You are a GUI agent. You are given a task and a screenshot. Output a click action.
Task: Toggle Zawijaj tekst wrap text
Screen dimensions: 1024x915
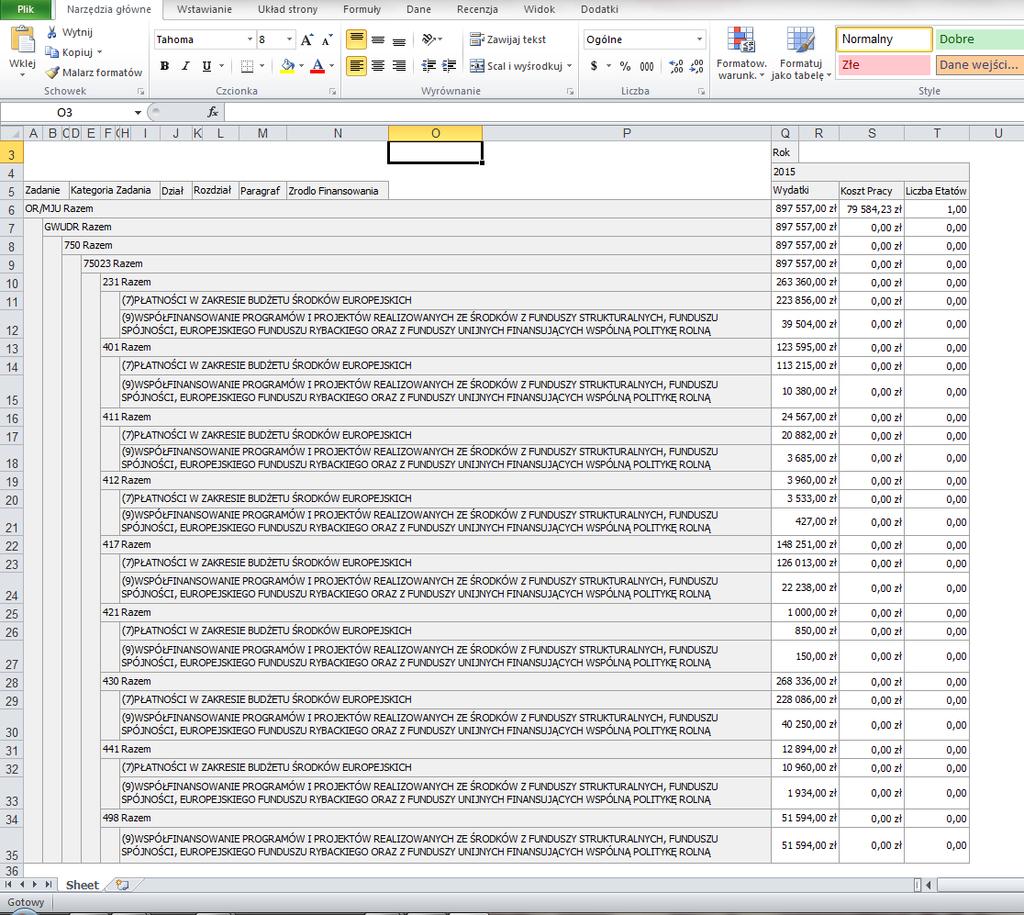[507, 40]
